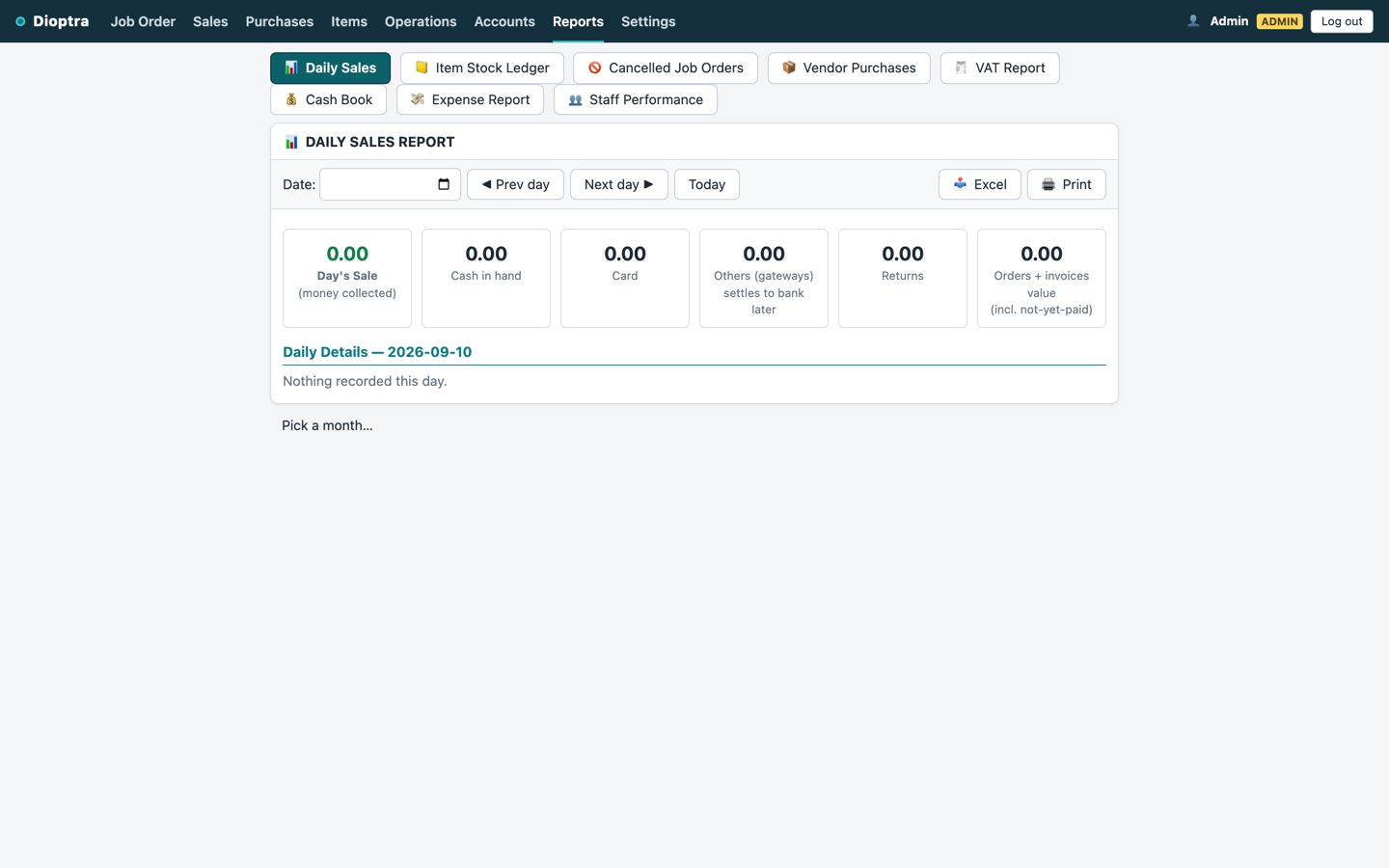Click the user avatar icon
The width and height of the screenshot is (1389, 868).
coord(1193,21)
